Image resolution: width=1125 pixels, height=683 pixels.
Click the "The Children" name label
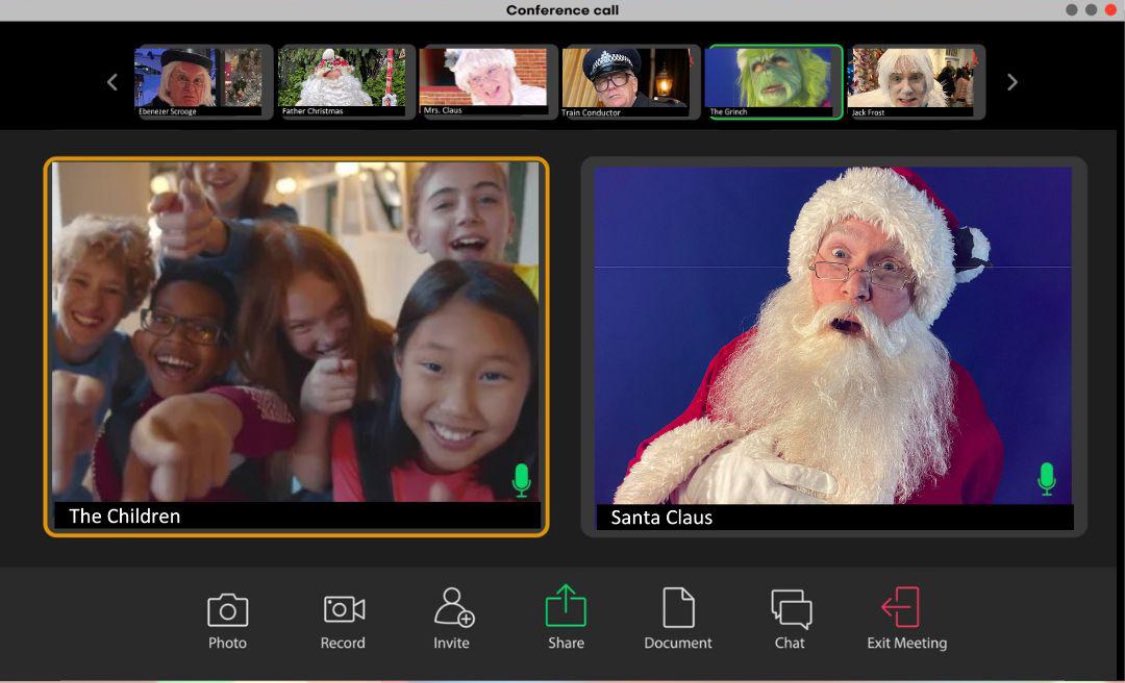[x=124, y=516]
